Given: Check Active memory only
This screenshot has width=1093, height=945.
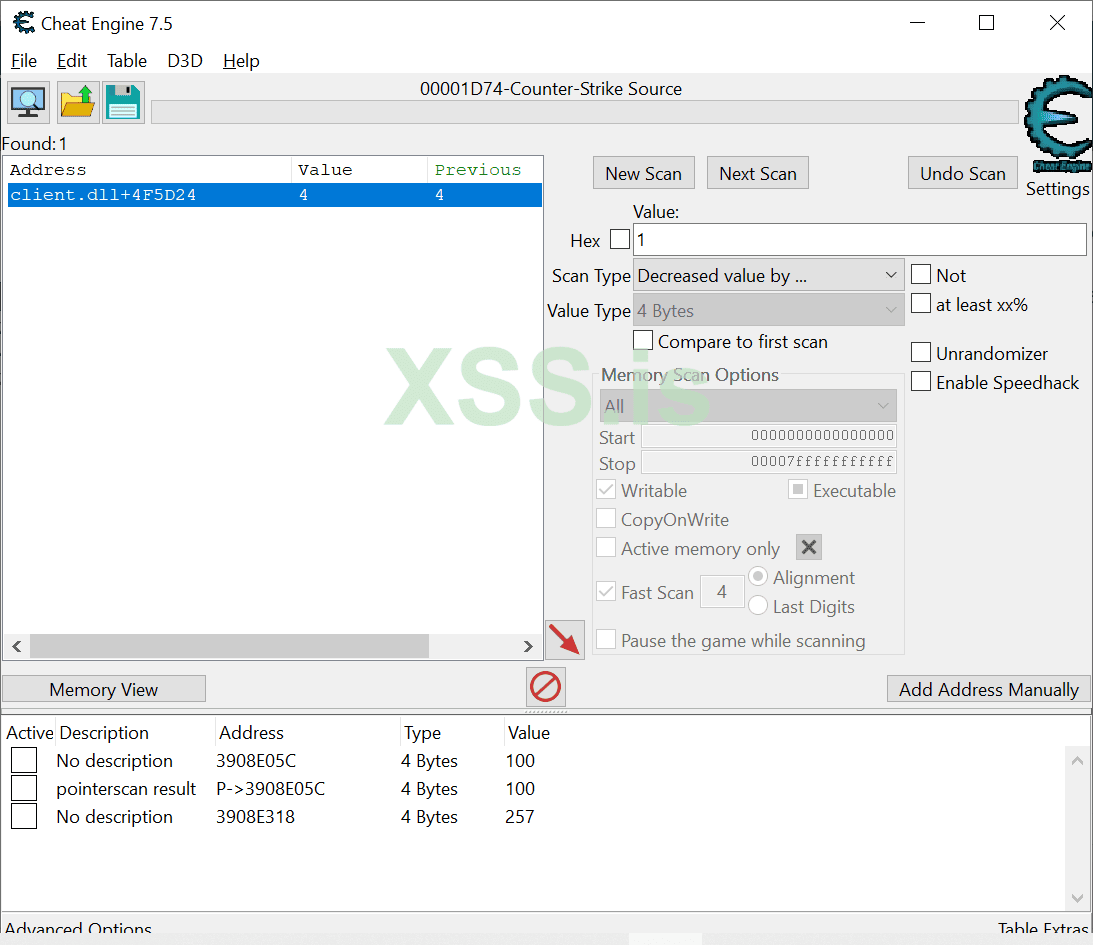Looking at the screenshot, I should click(606, 548).
